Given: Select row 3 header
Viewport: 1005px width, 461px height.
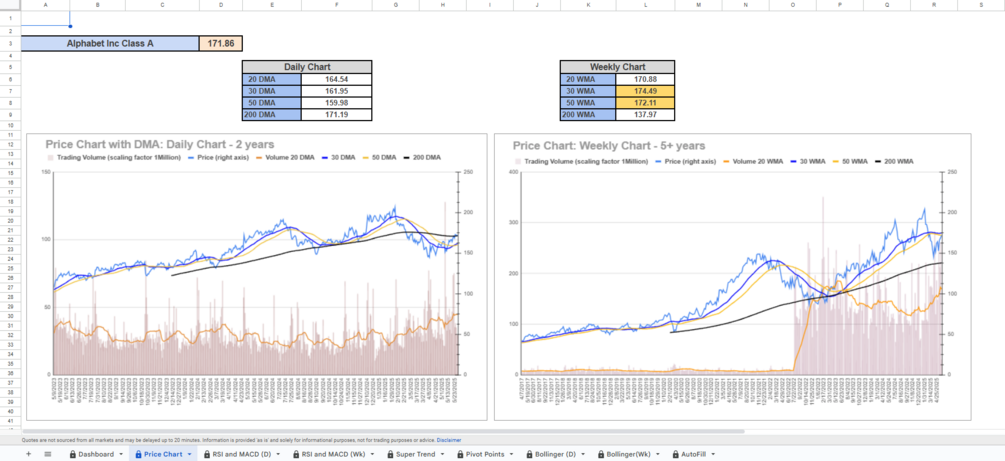Looking at the screenshot, I should coord(10,44).
